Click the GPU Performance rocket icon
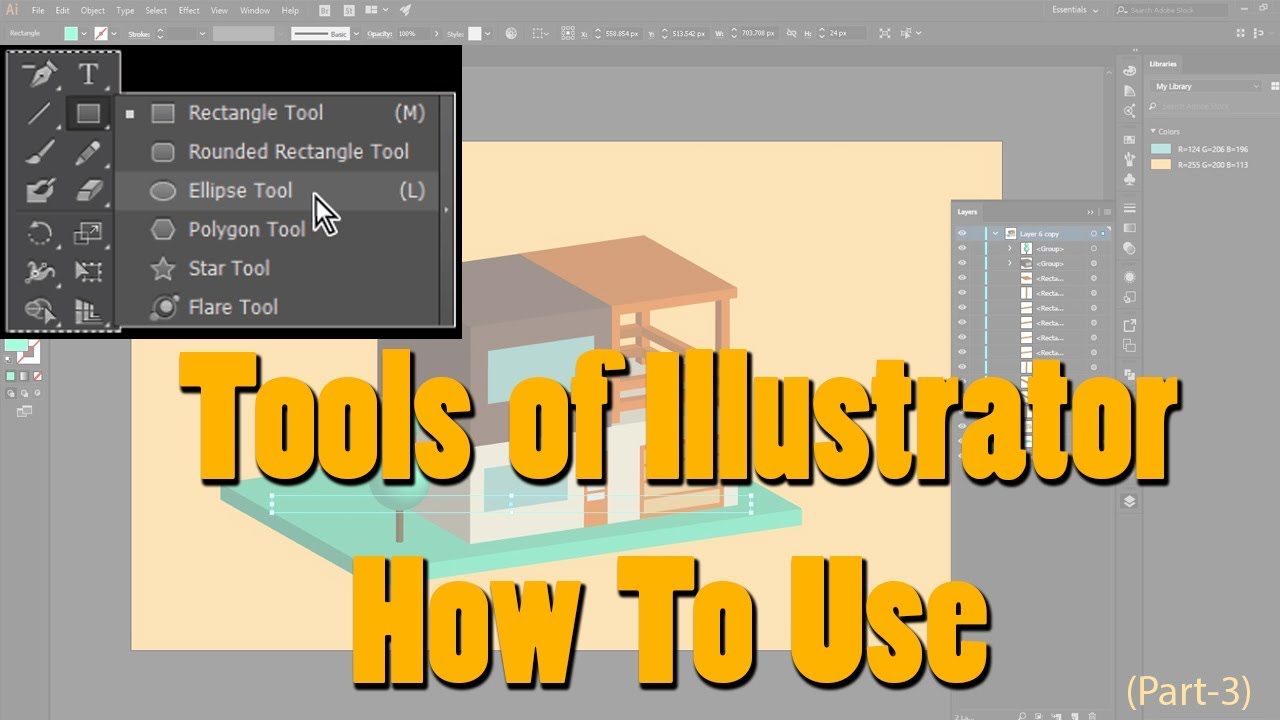1280x720 pixels. click(405, 10)
